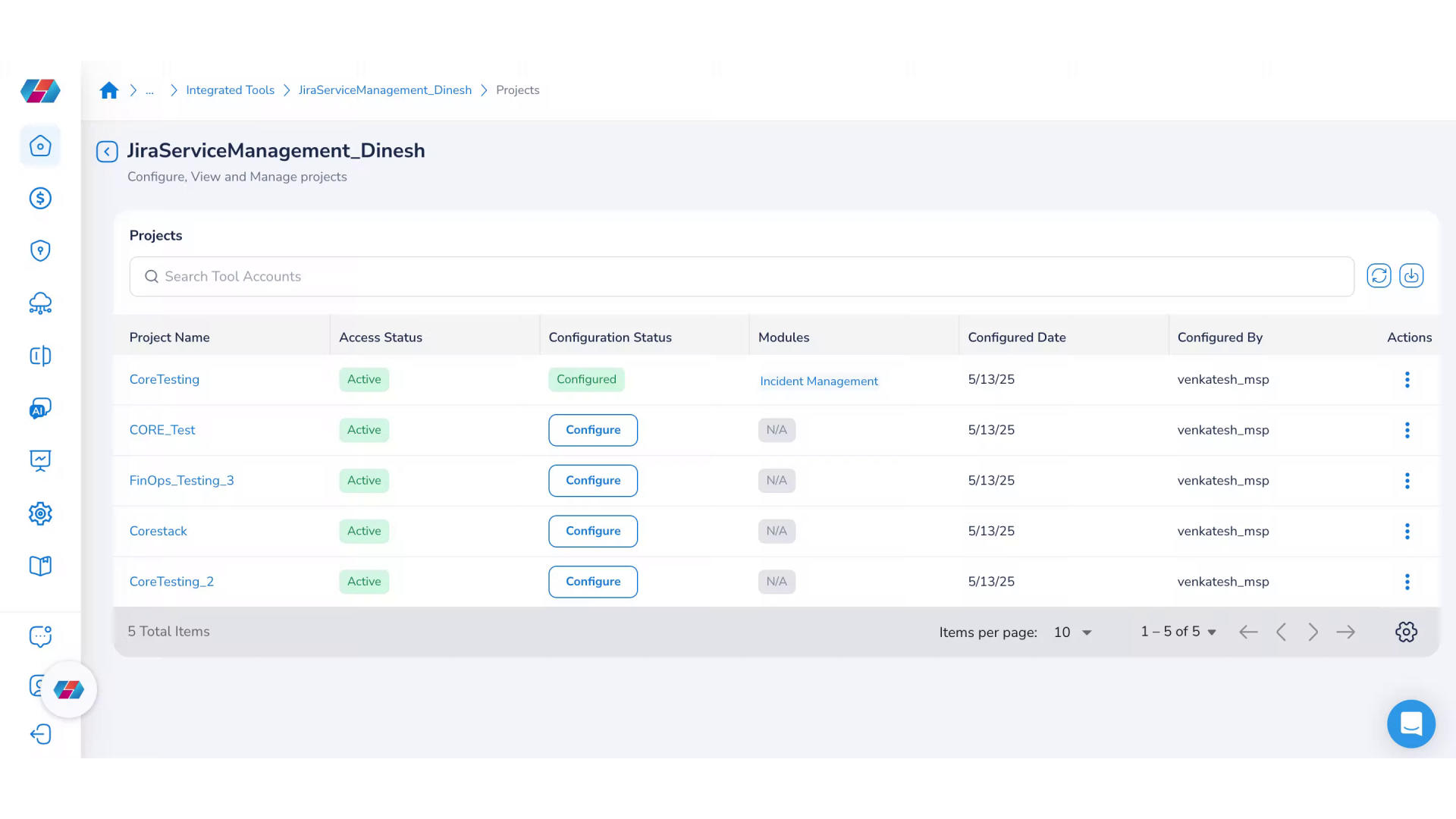Screen dimensions: 1456x819
Task: Open the CoreTesting project link
Action: 165,379
